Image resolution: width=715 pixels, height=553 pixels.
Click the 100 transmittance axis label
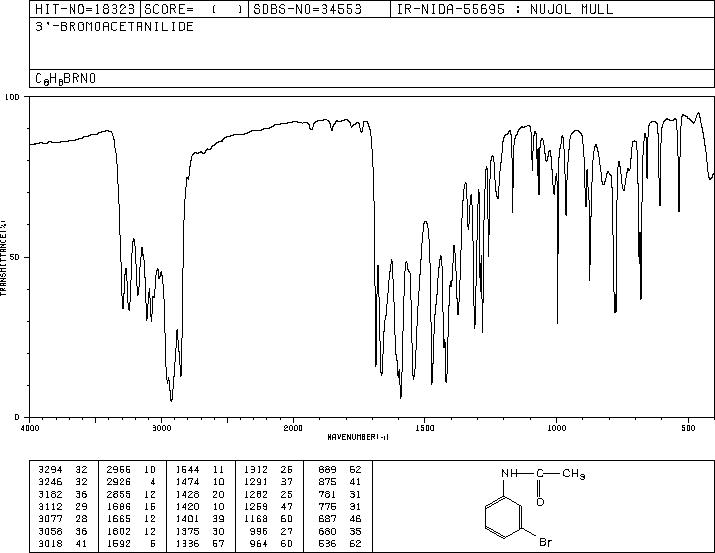pyautogui.click(x=11, y=97)
